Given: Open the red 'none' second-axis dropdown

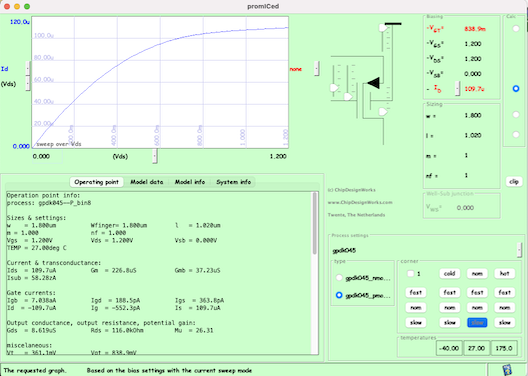Looking at the screenshot, I should (317, 69).
